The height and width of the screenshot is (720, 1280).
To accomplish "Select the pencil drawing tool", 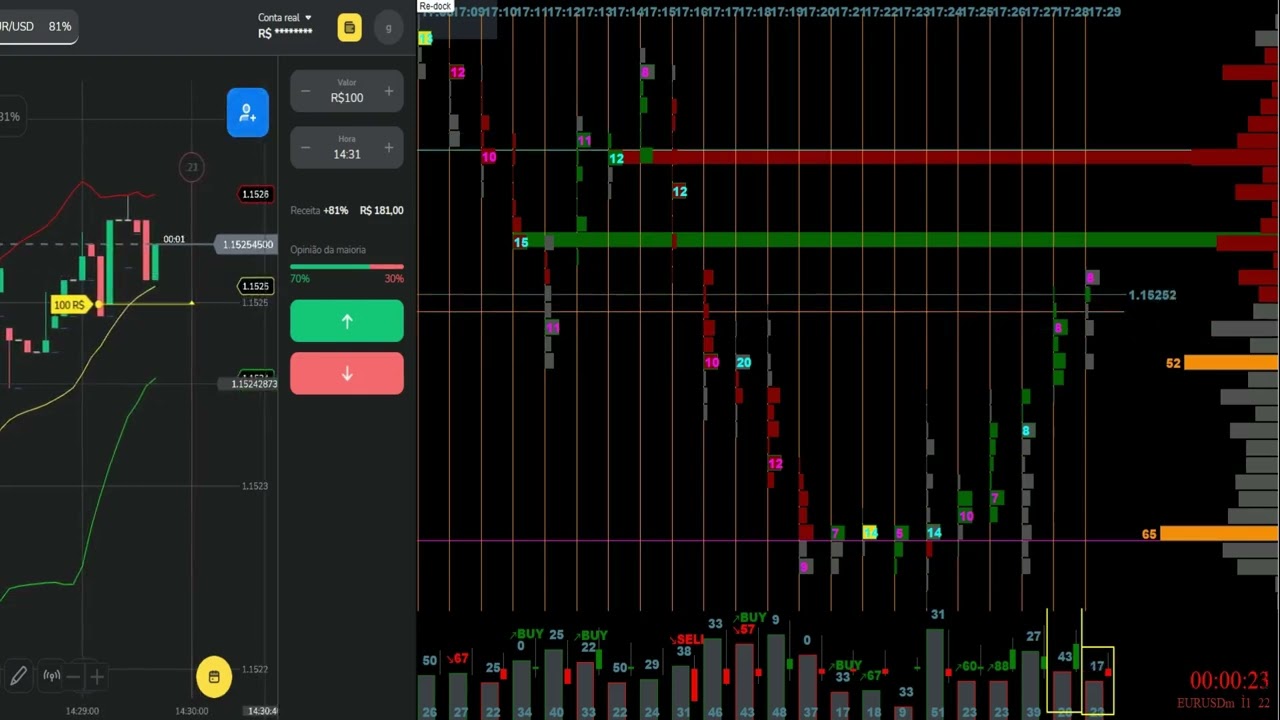I will 18,677.
